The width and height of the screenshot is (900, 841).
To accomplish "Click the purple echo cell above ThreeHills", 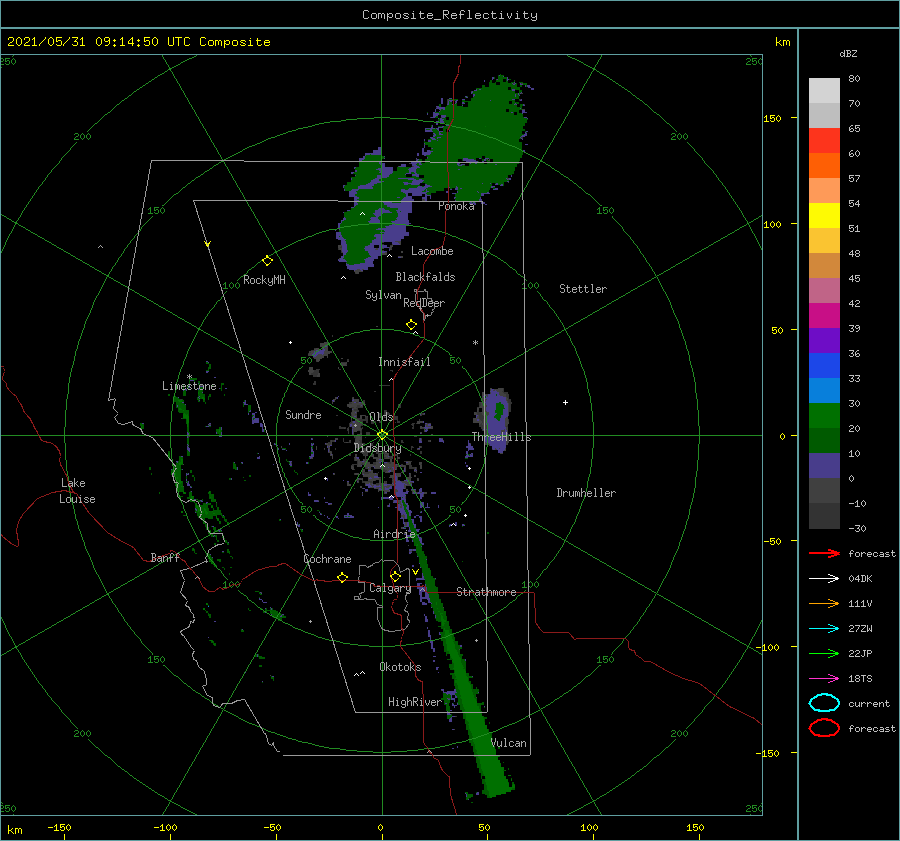I will point(496,418).
